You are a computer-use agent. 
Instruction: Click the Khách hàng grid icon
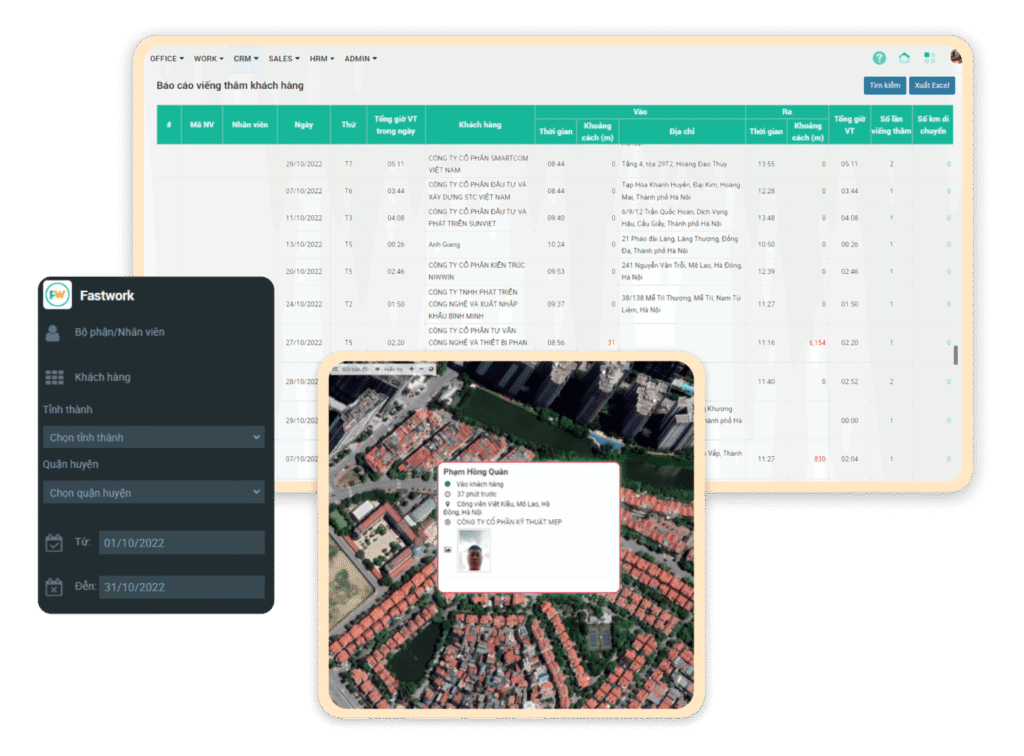54,377
